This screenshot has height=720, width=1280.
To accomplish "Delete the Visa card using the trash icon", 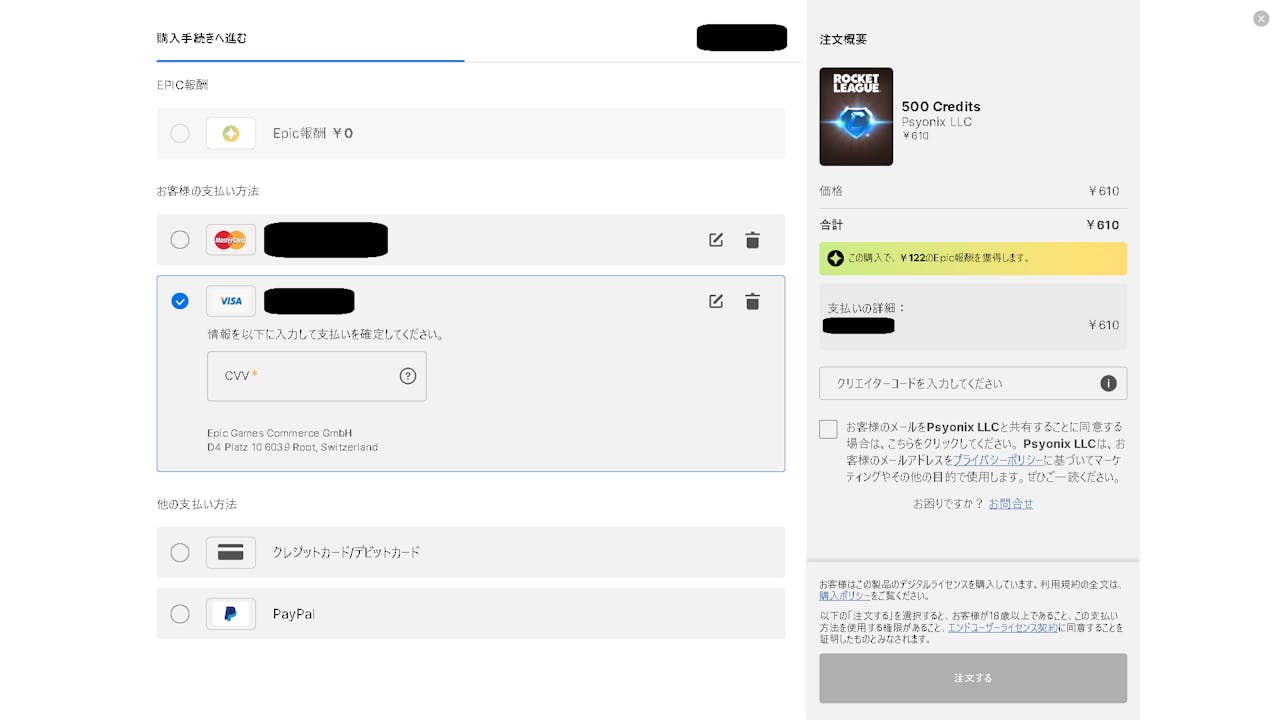I will pyautogui.click(x=752, y=300).
